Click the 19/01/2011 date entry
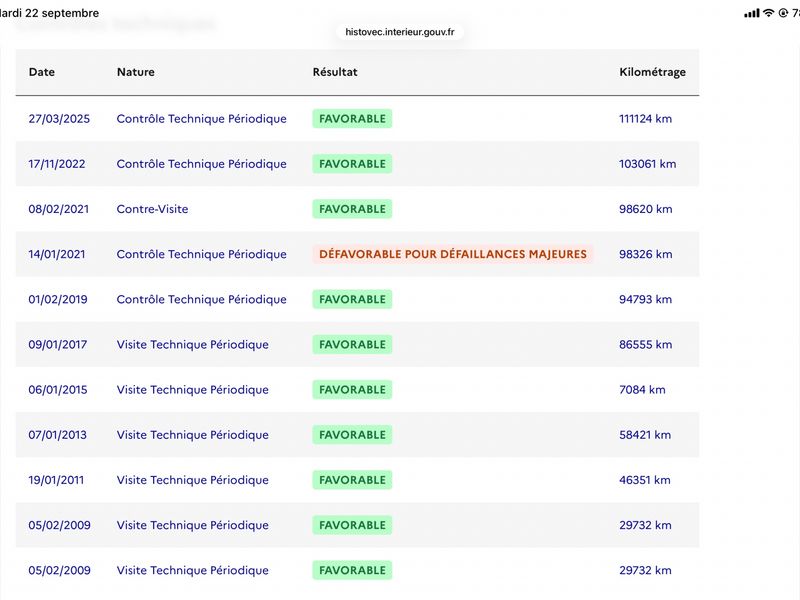Viewport: 800px width, 600px height. click(56, 480)
